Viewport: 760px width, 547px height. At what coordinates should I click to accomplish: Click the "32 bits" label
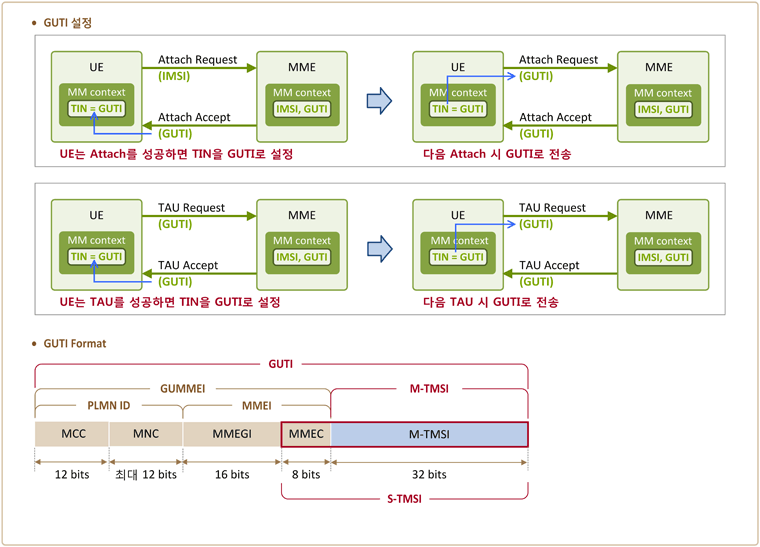(x=429, y=474)
